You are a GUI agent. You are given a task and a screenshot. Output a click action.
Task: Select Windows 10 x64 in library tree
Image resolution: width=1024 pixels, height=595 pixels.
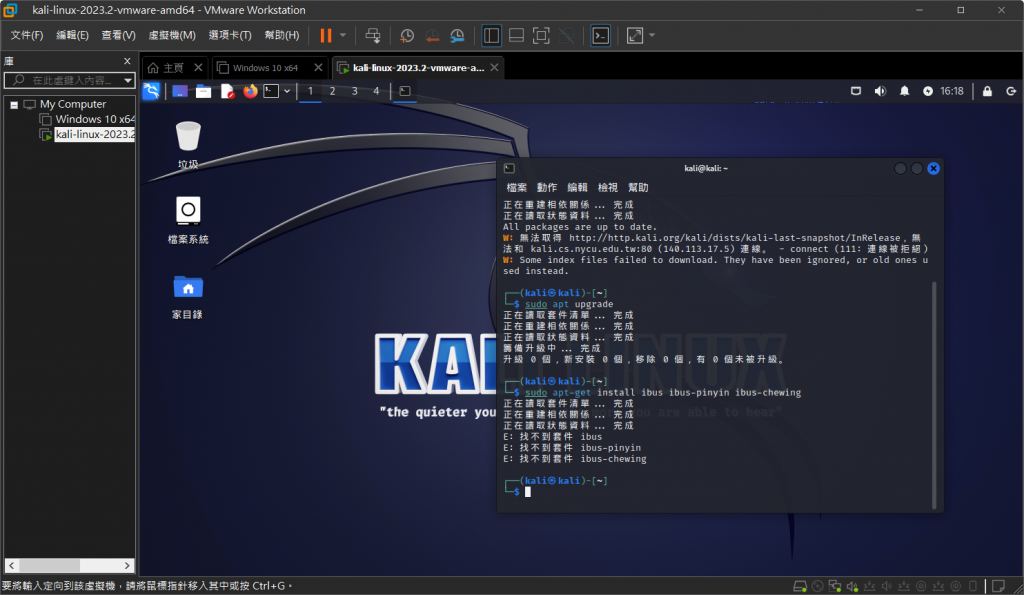94,119
